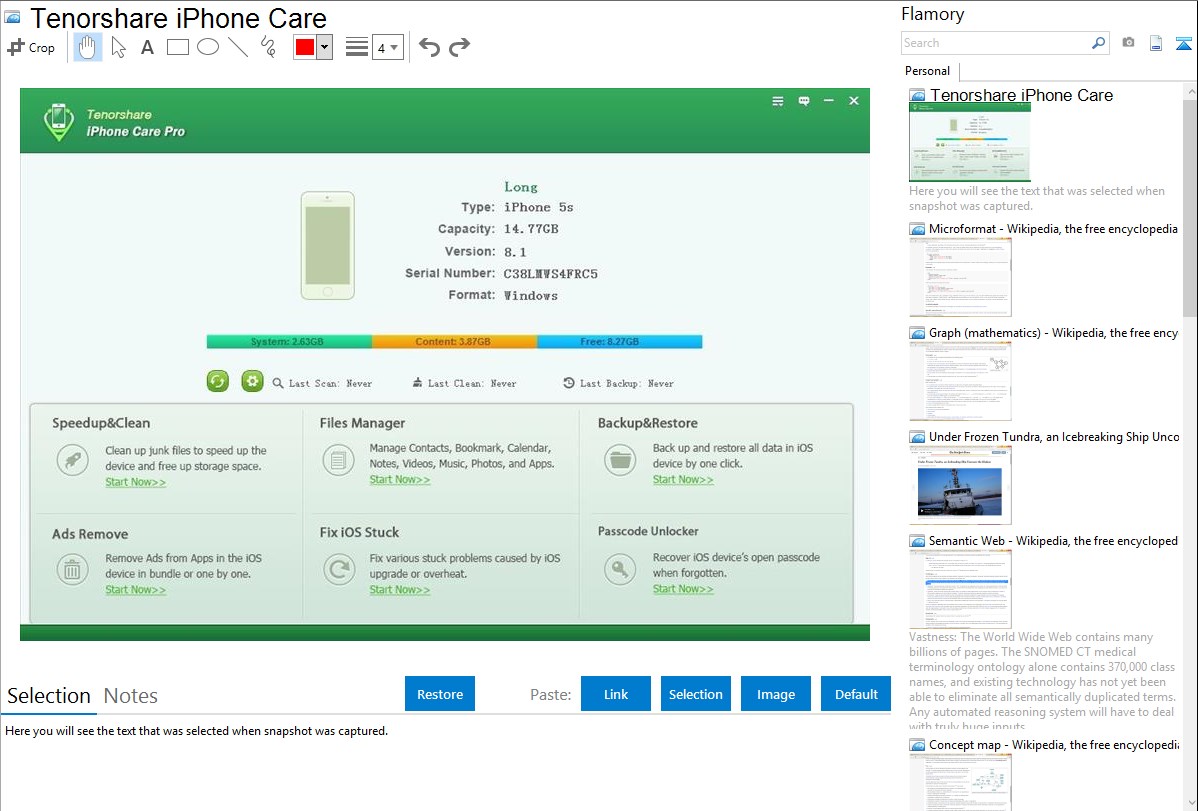Pick the rectangle shape tool
Viewport: 1198px width, 811px height.
[177, 47]
